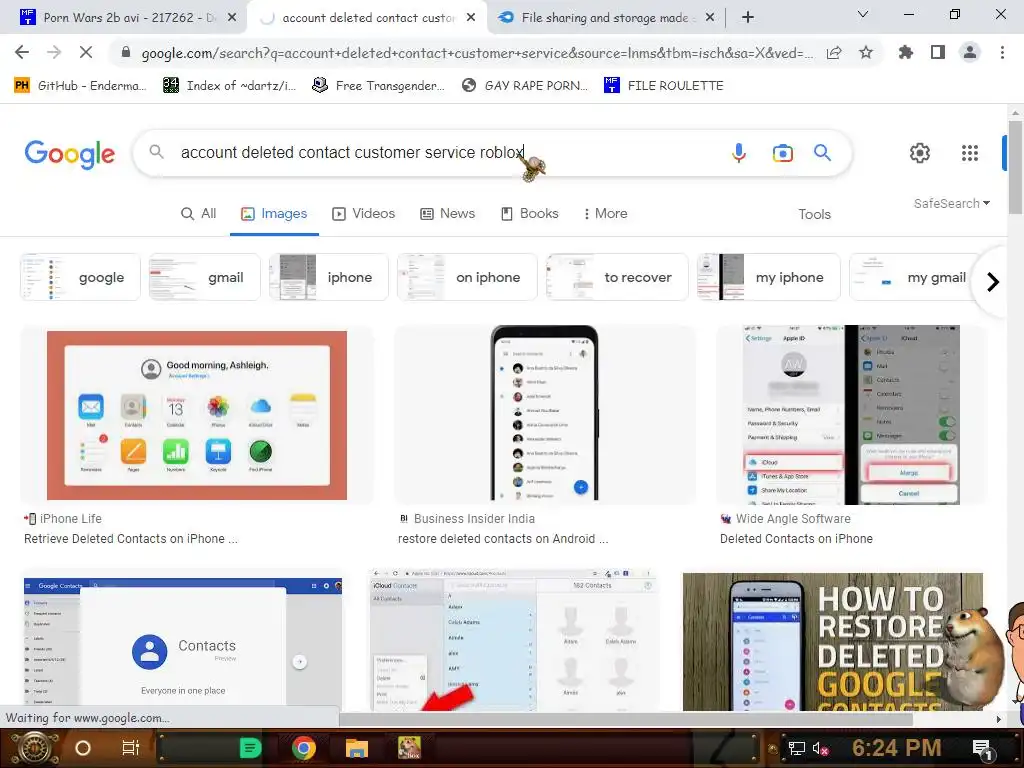
Task: Select the to recover suggestion chip
Action: 617,277
